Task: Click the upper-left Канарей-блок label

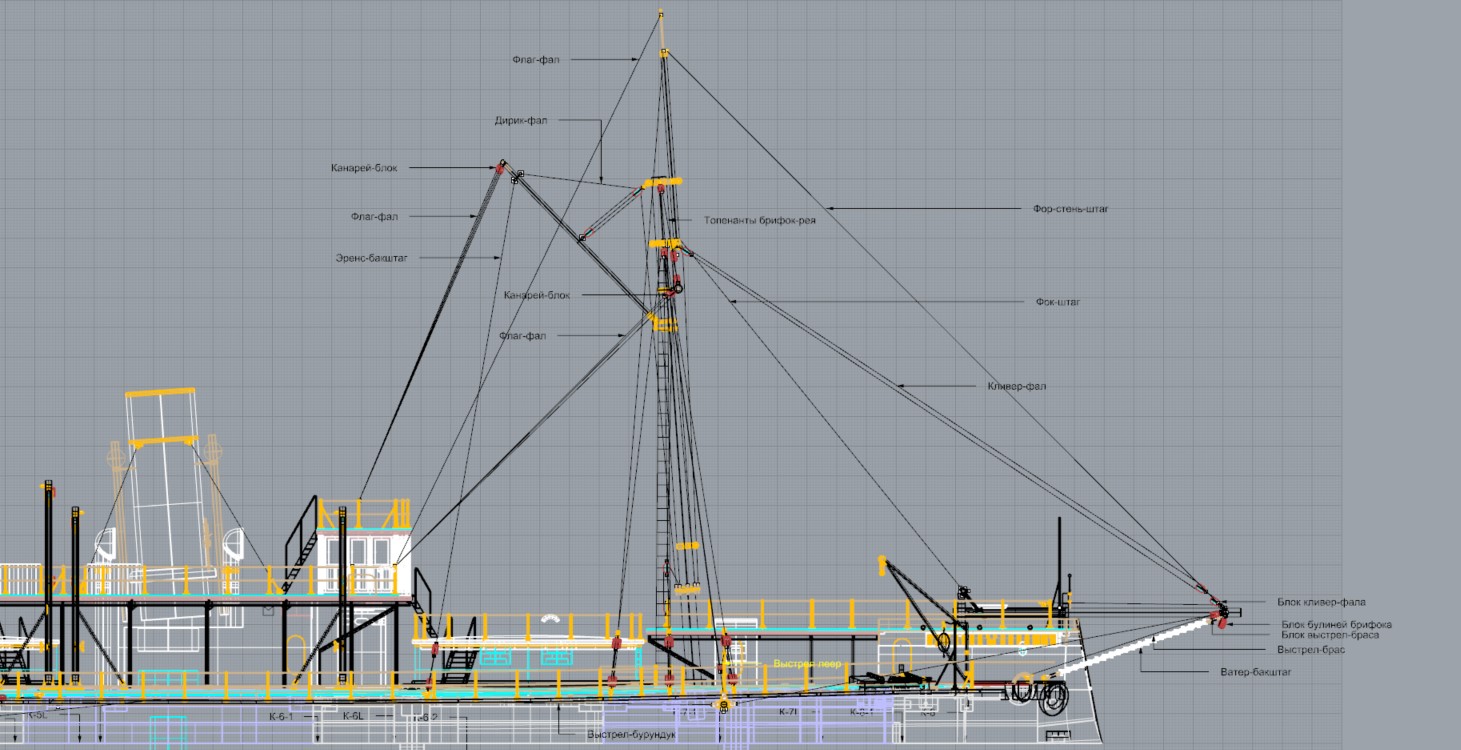Action: (x=364, y=168)
